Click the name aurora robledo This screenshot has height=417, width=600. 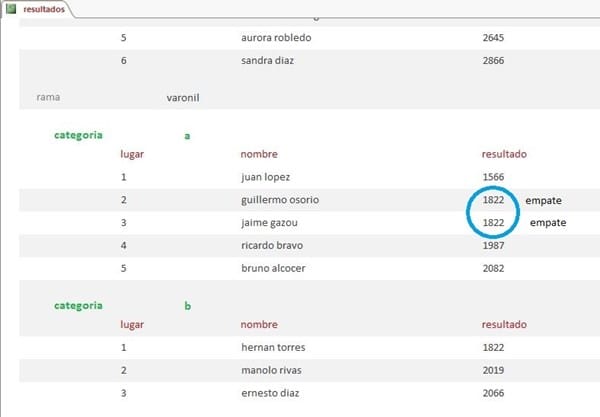[280, 38]
